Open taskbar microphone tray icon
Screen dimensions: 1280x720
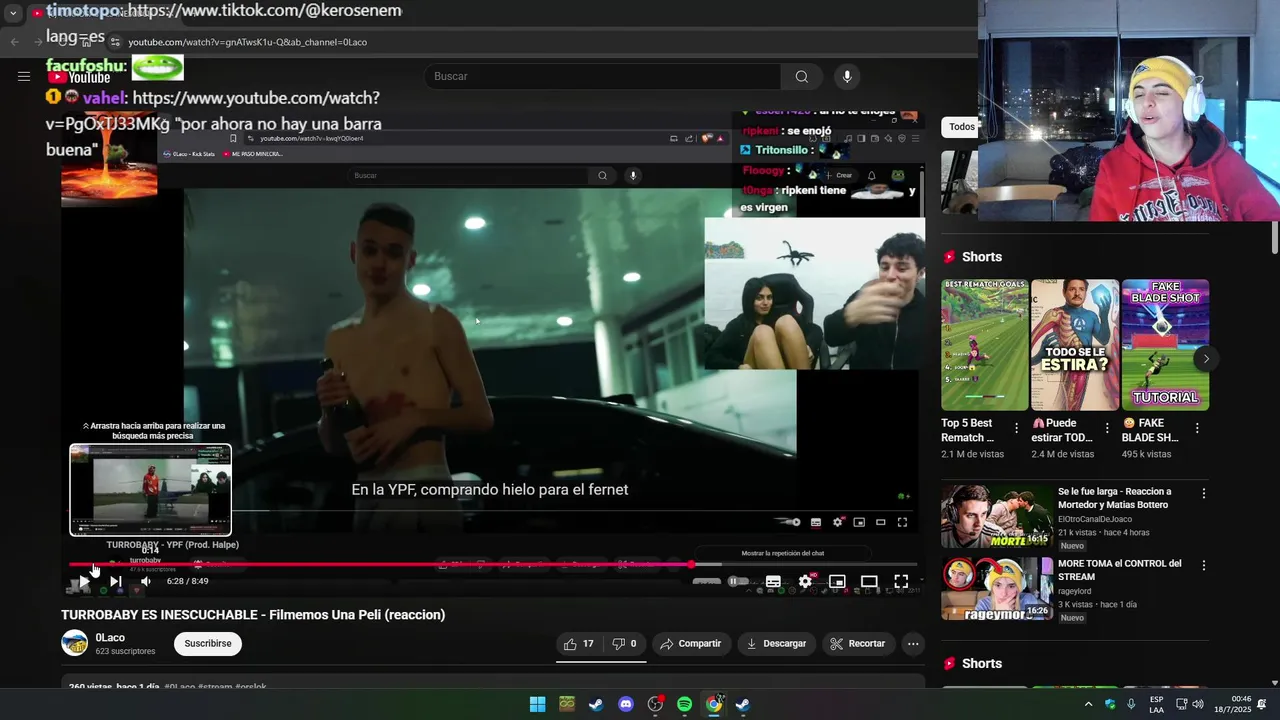(x=1131, y=704)
